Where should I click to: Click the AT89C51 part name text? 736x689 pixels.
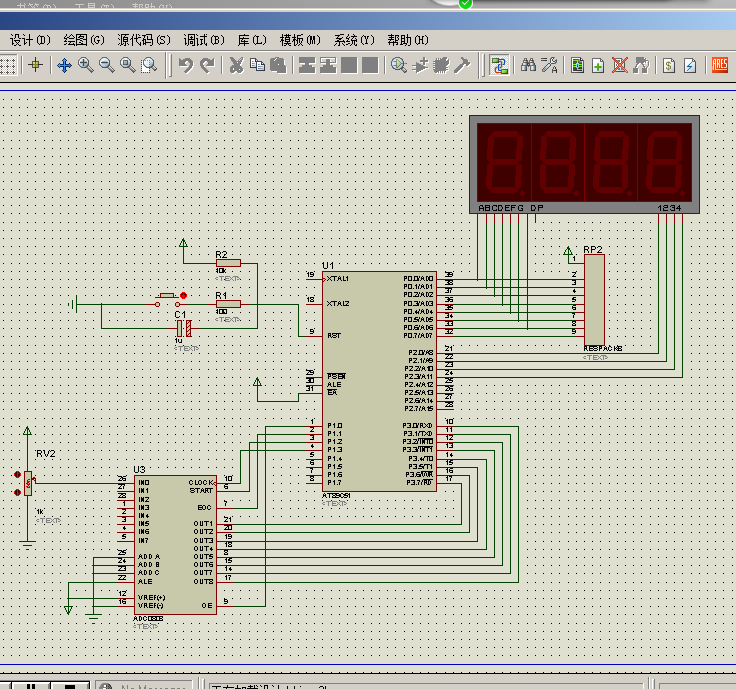336,496
